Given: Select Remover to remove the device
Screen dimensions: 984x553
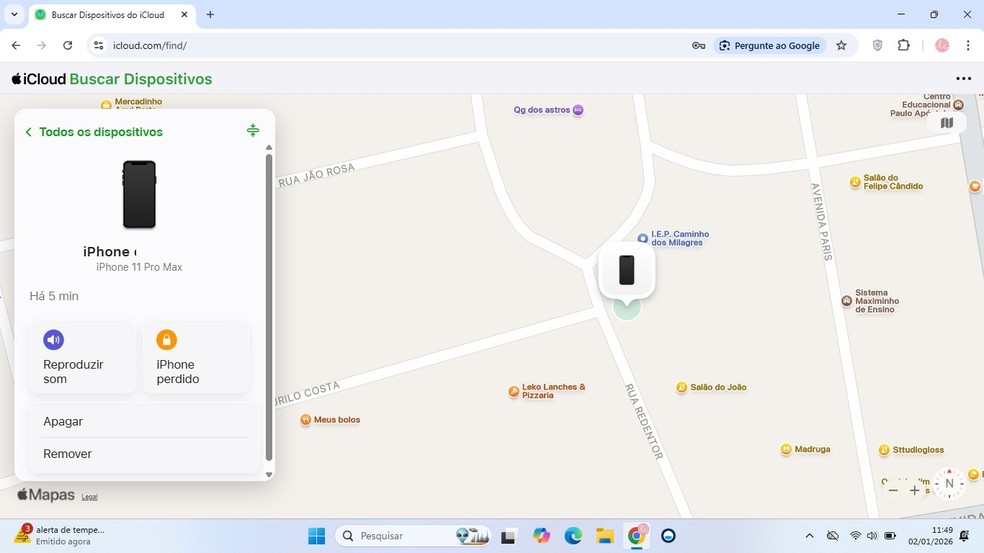Looking at the screenshot, I should 145,454.
